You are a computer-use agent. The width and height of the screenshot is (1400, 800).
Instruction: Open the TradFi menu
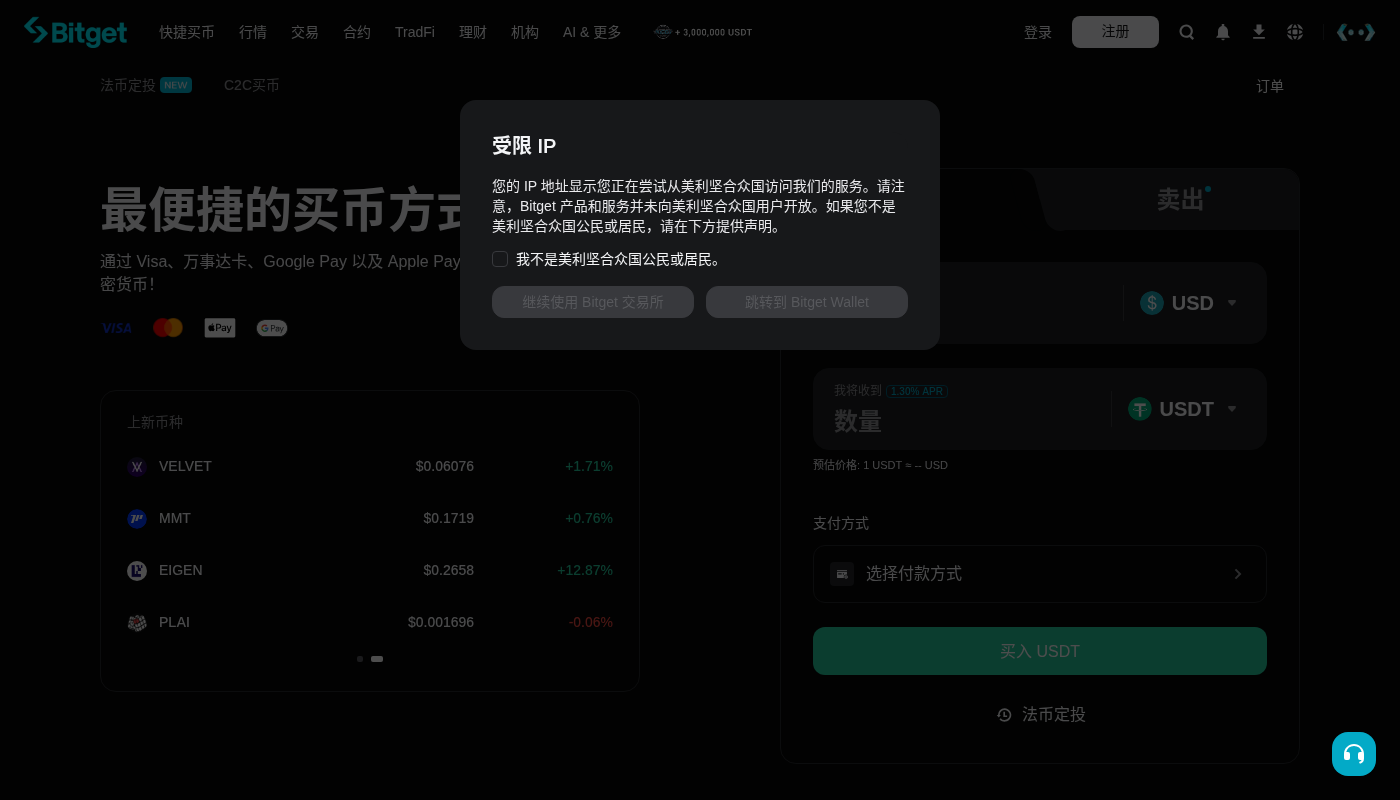[415, 32]
